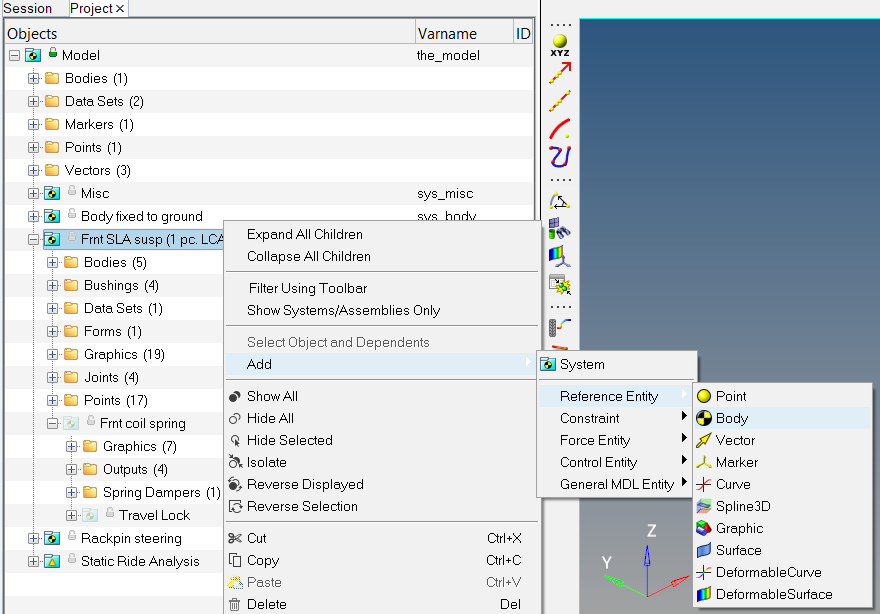
Task: Click the scissors Cut icon in context menu
Action: [235, 538]
